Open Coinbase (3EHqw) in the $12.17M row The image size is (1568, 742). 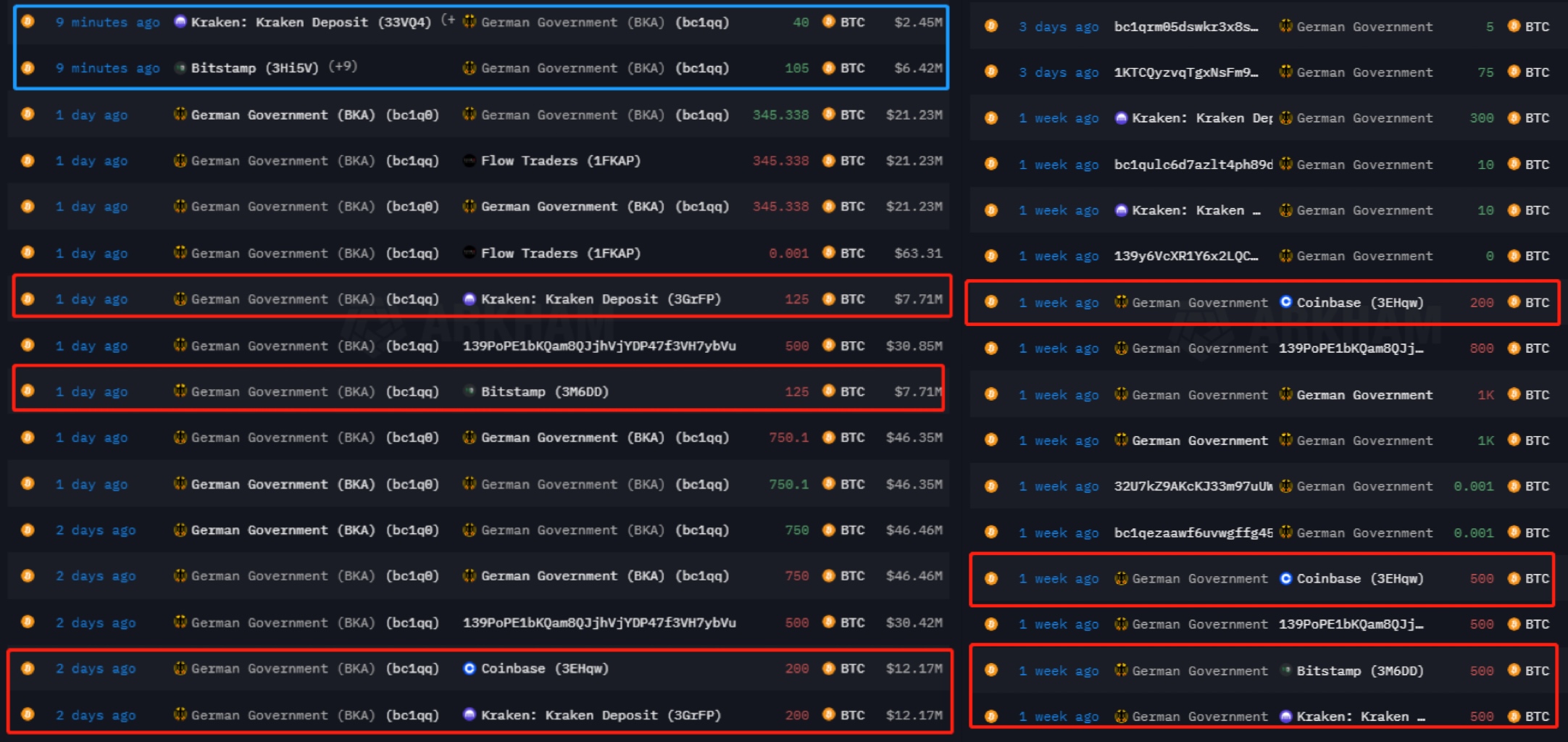pyautogui.click(x=545, y=669)
